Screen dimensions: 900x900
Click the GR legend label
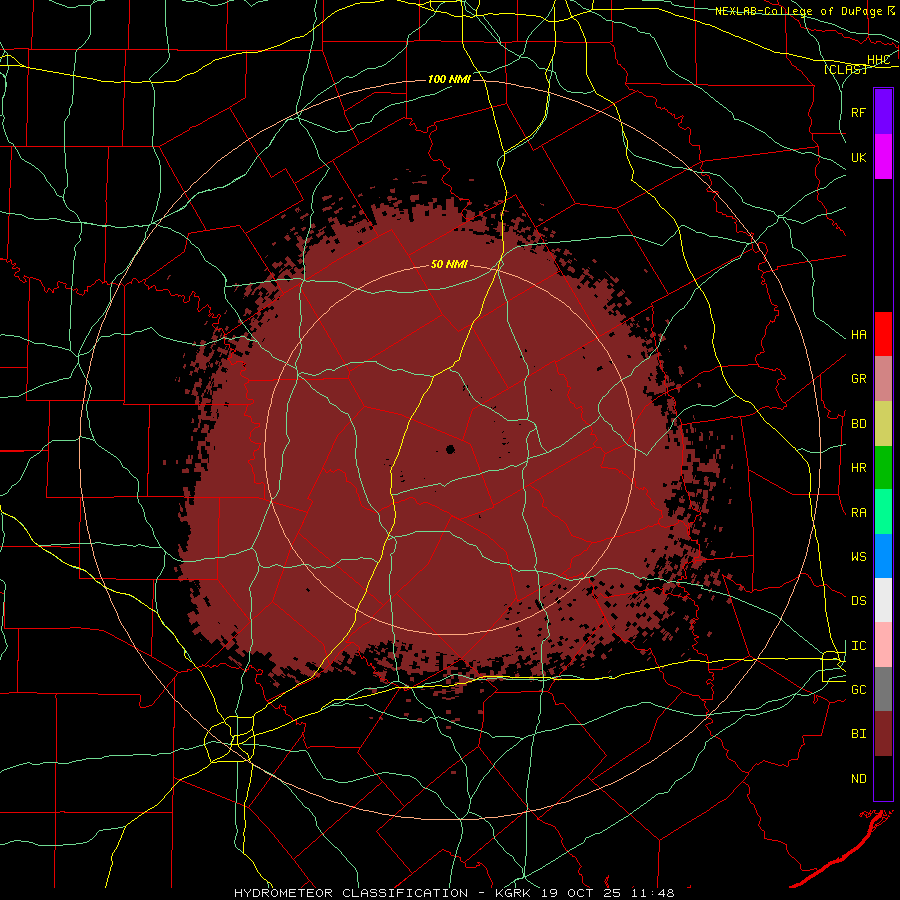(x=858, y=379)
